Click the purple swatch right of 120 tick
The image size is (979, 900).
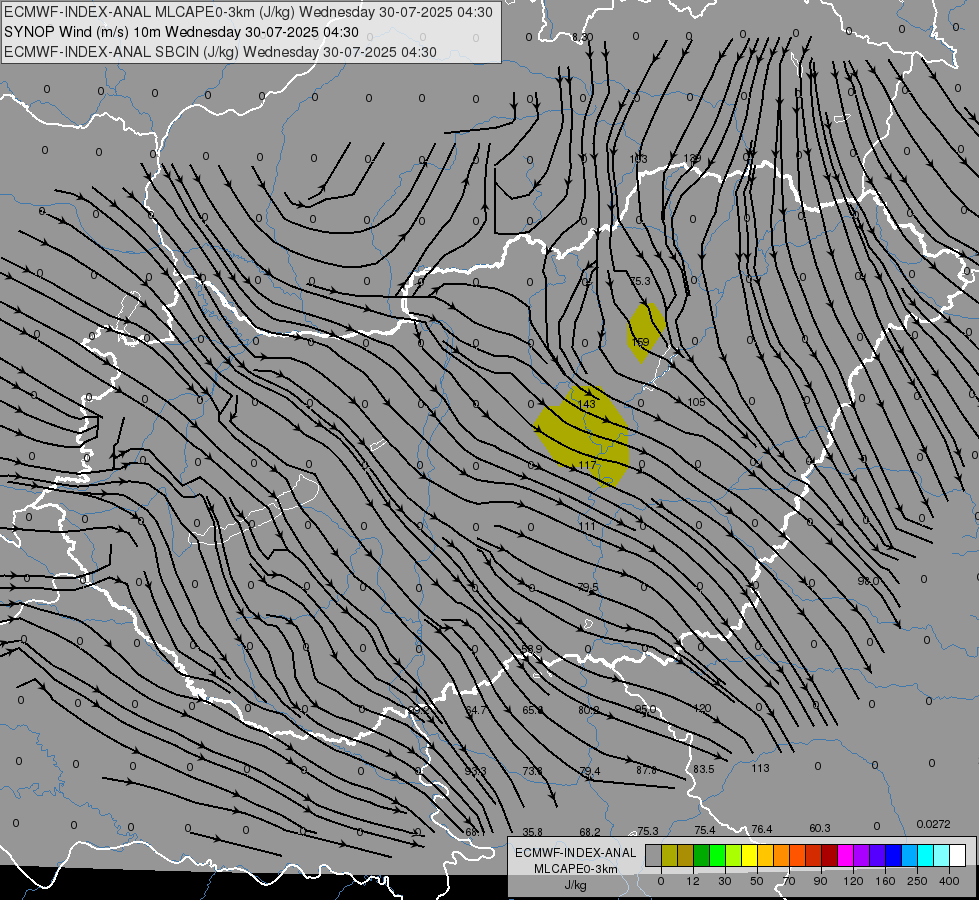(862, 855)
